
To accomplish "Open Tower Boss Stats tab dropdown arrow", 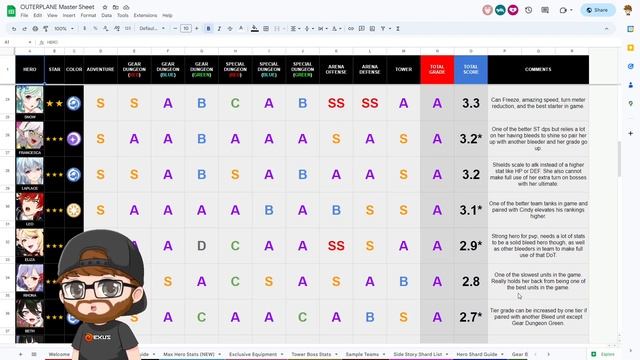I will point(336,354).
